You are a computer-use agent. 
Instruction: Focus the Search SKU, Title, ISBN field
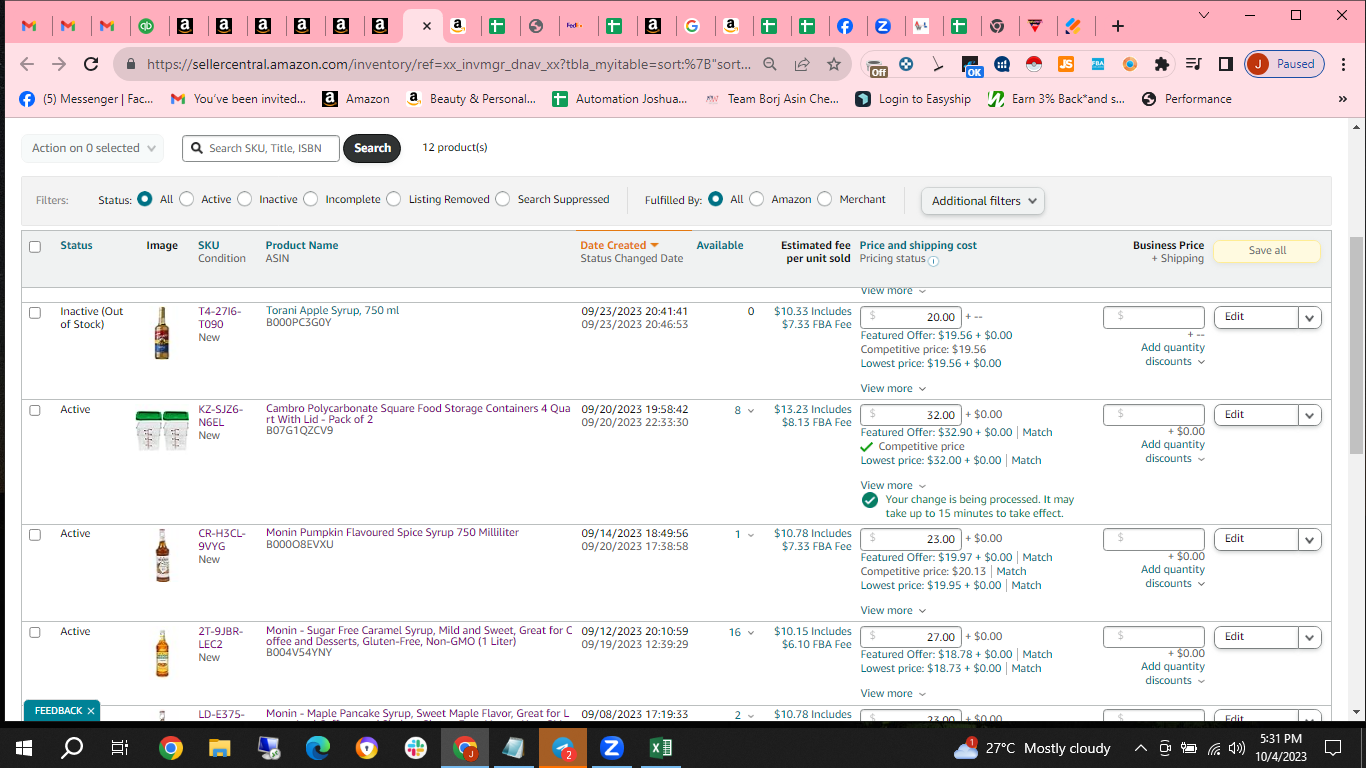point(261,148)
